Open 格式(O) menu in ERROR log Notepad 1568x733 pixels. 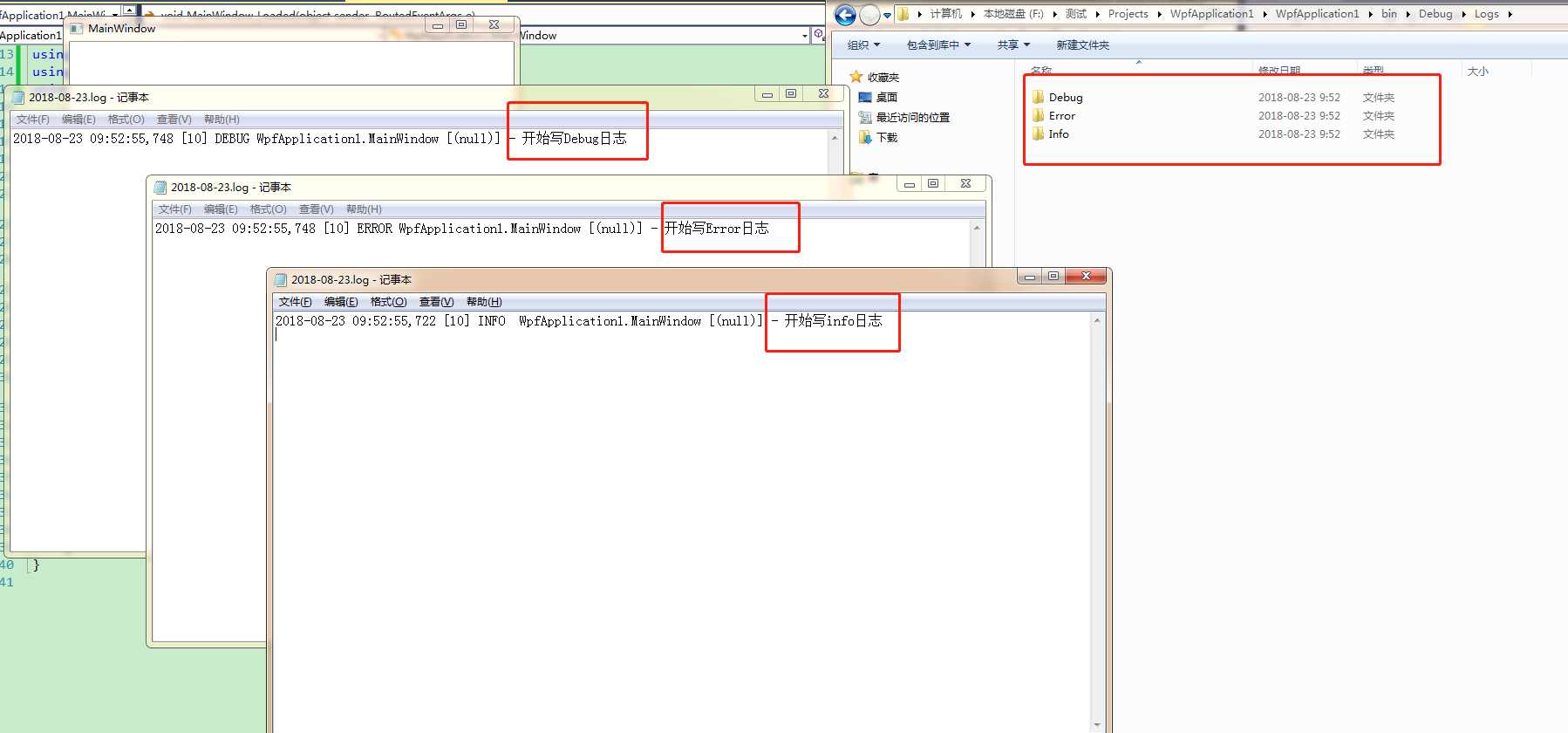tap(268, 209)
